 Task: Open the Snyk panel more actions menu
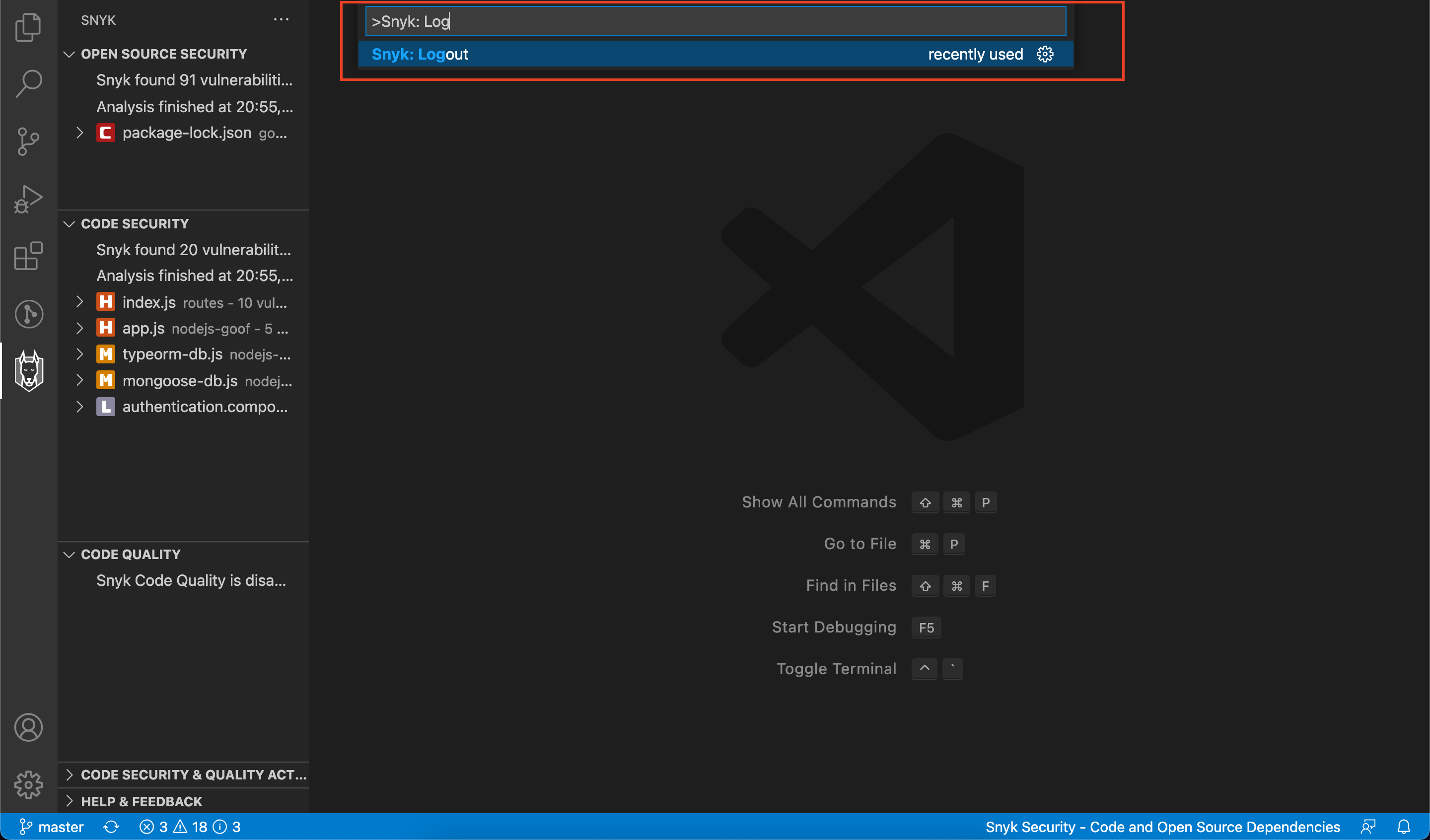pyautogui.click(x=281, y=20)
